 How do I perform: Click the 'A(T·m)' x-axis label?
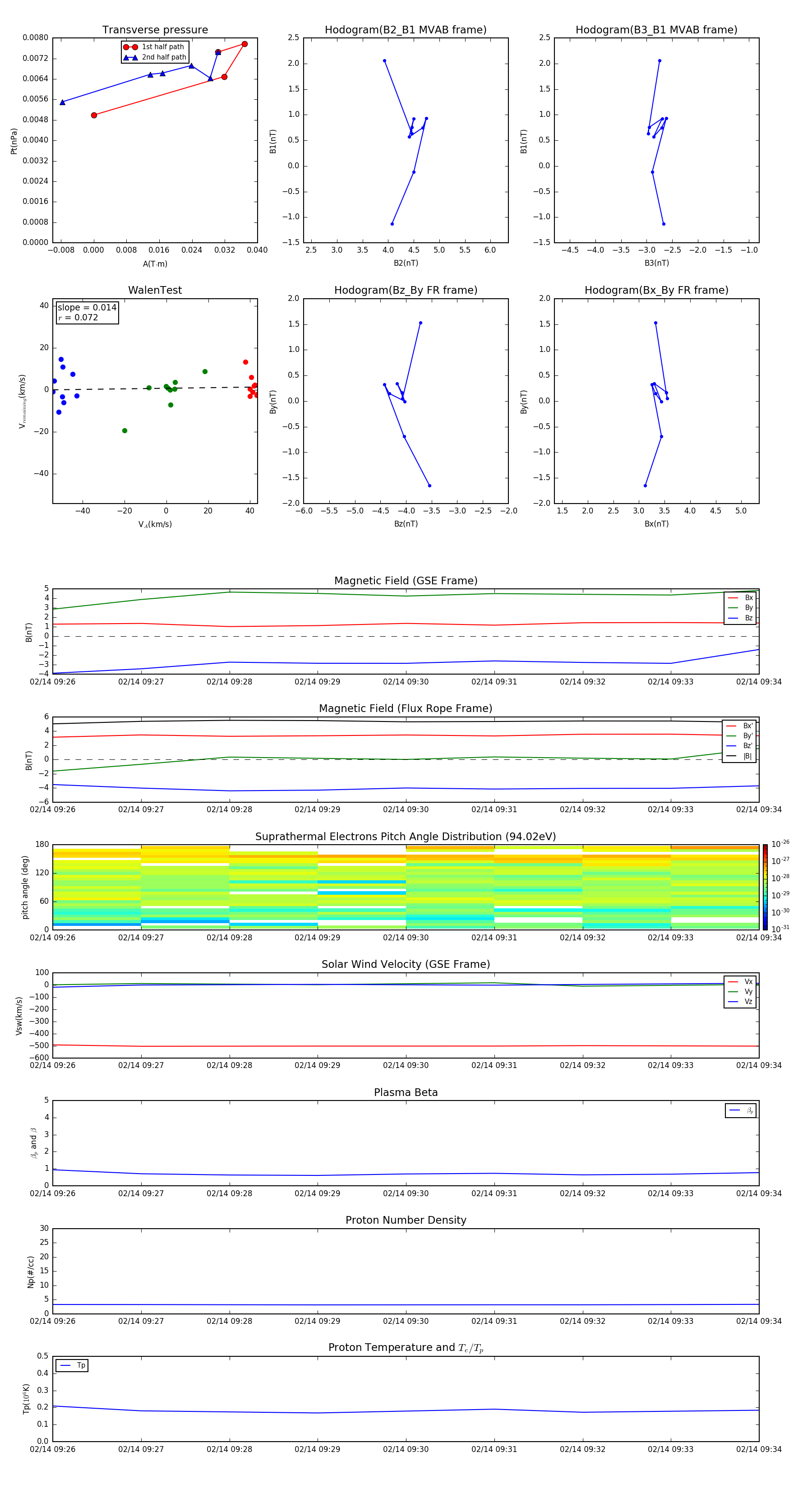[x=155, y=264]
